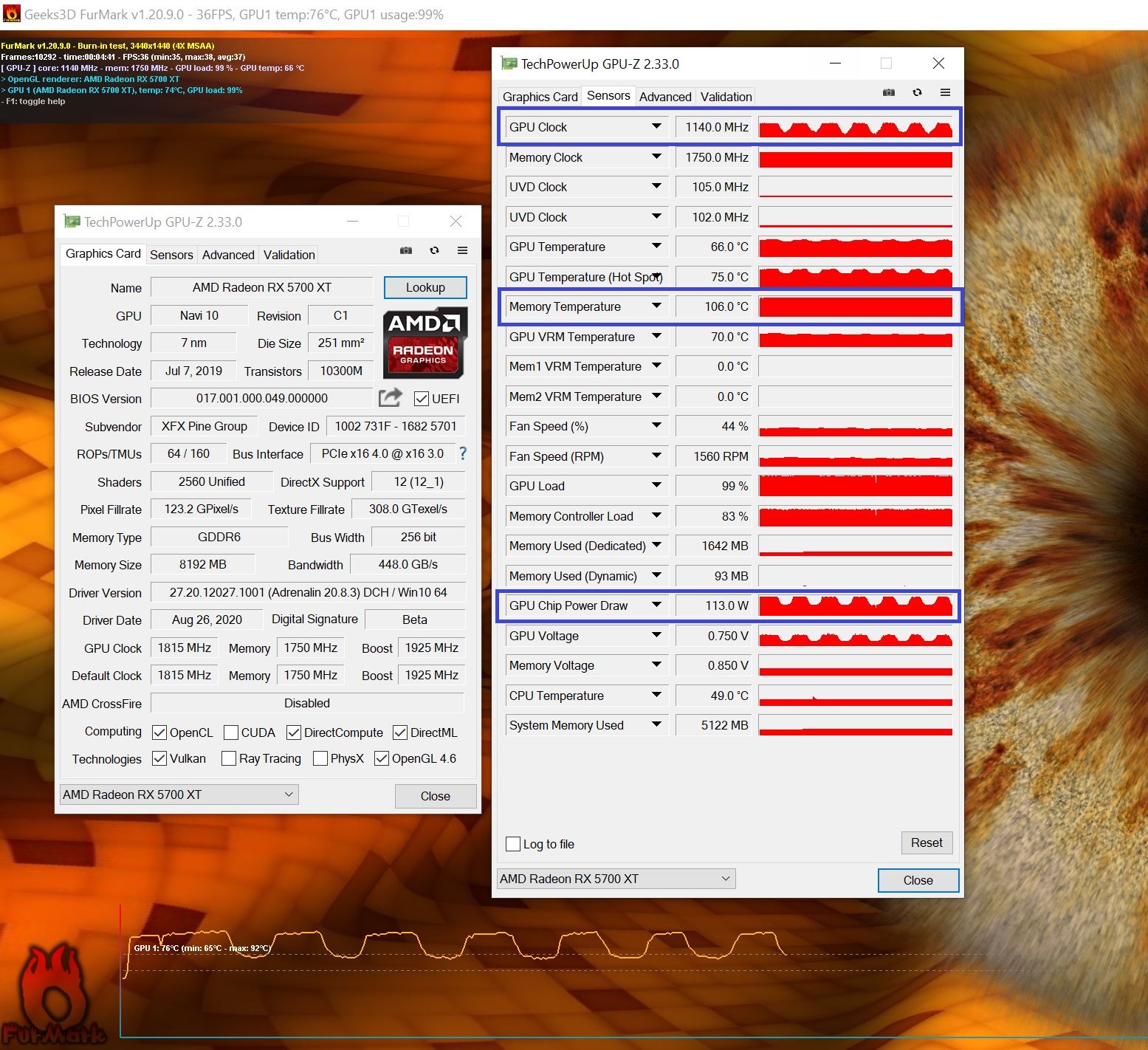Toggle CUDA checkbox

pyautogui.click(x=230, y=732)
